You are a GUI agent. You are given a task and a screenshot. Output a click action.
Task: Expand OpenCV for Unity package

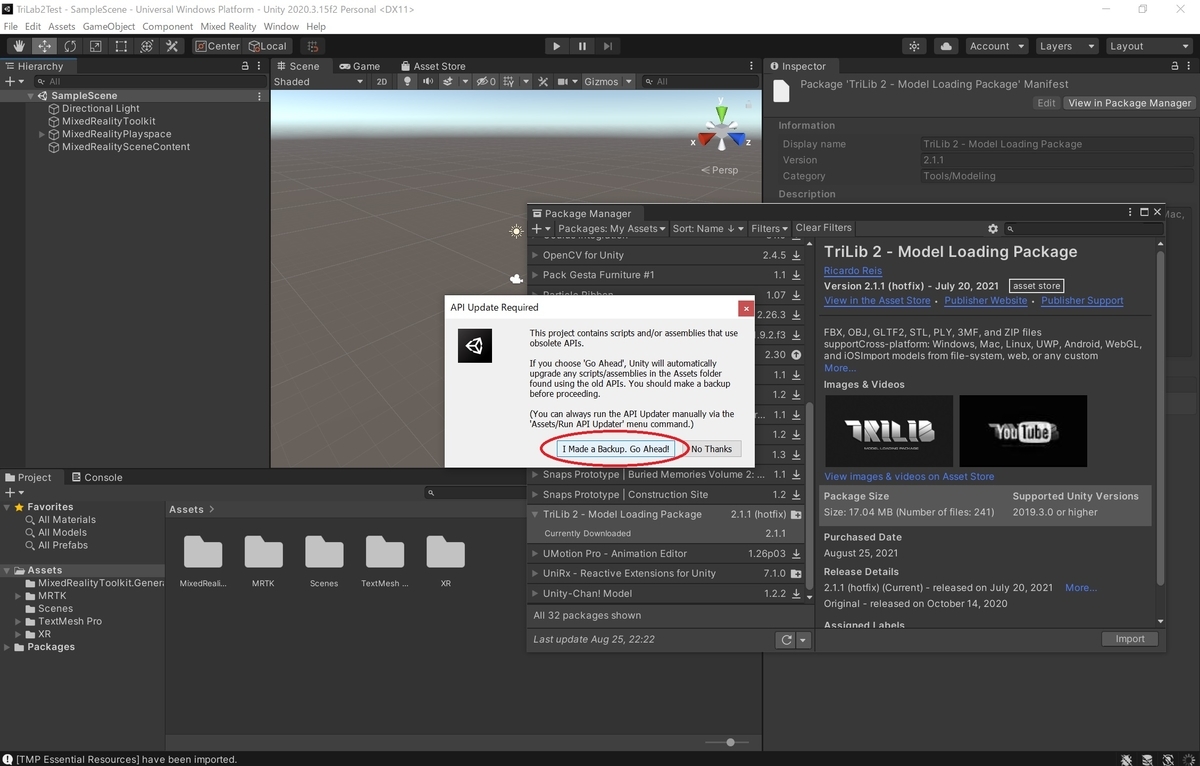pos(536,255)
